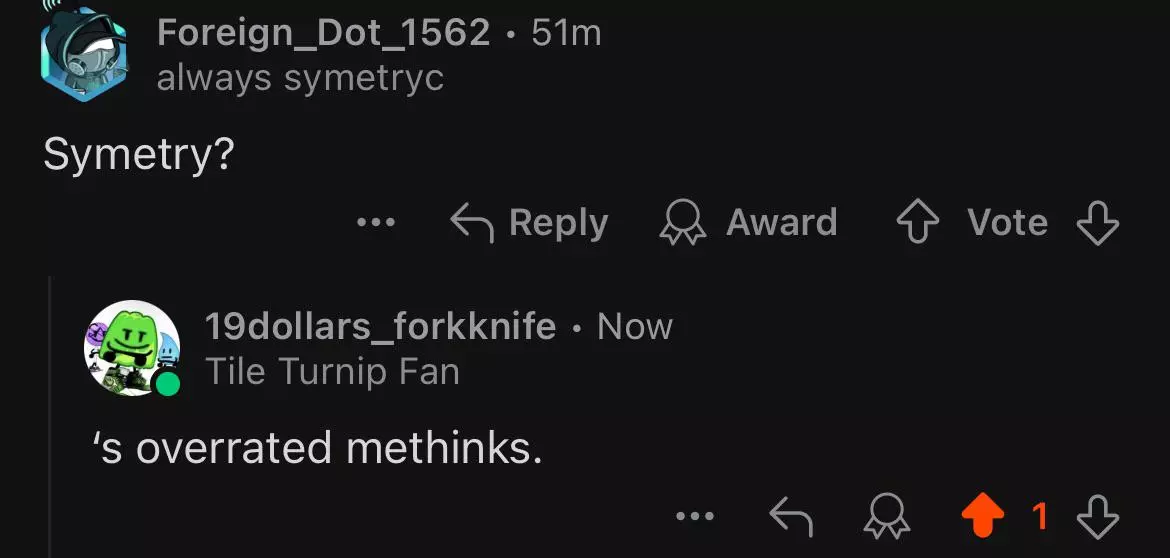This screenshot has height=558, width=1170.
Task: Remove the orange upvote on methinks reply
Action: pos(981,516)
